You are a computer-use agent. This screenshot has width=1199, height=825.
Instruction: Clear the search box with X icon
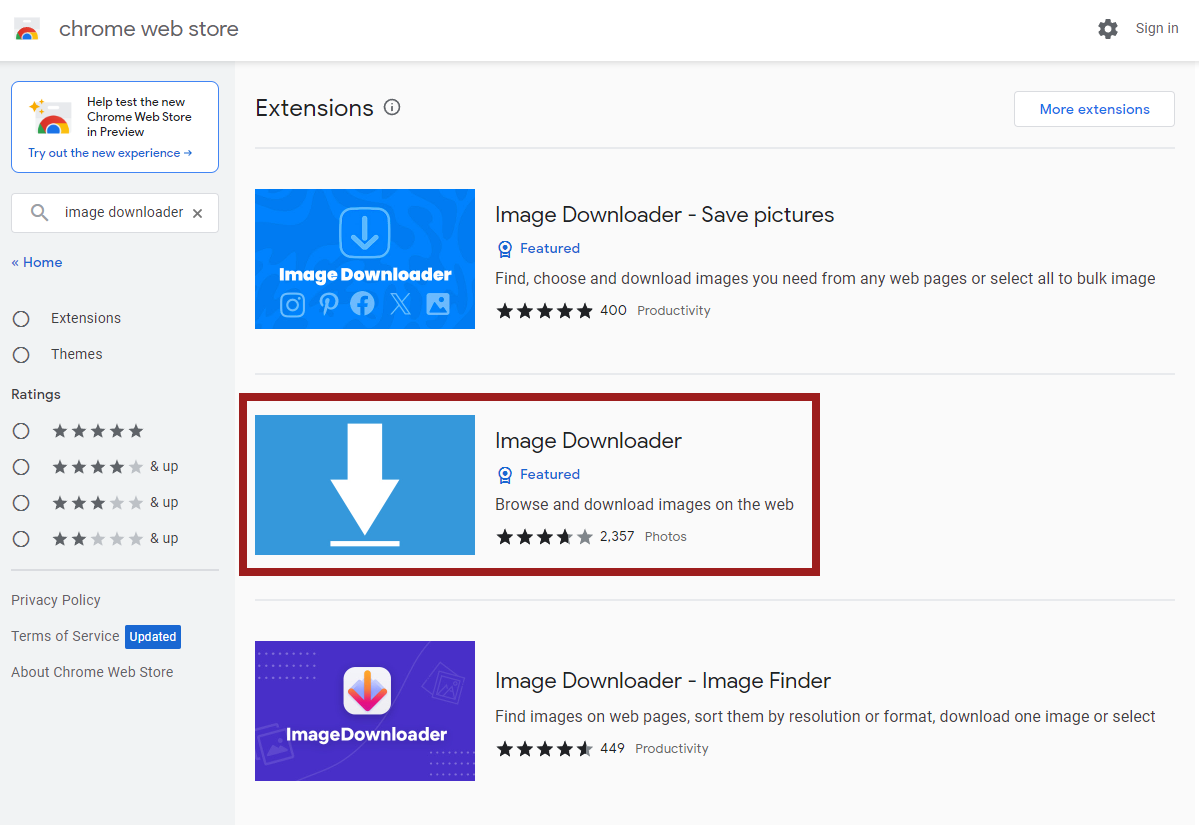tap(197, 213)
